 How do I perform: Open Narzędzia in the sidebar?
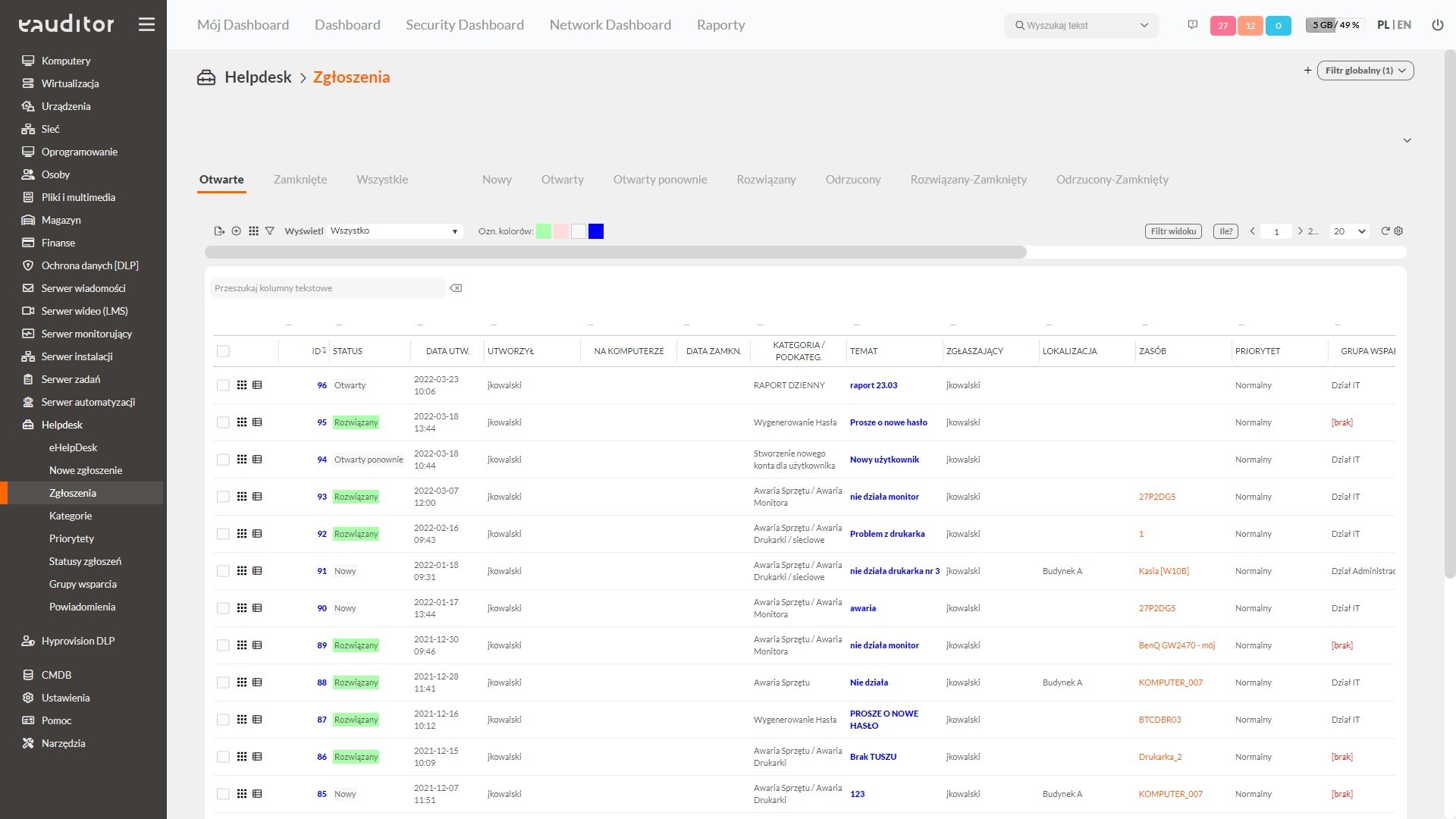click(63, 743)
